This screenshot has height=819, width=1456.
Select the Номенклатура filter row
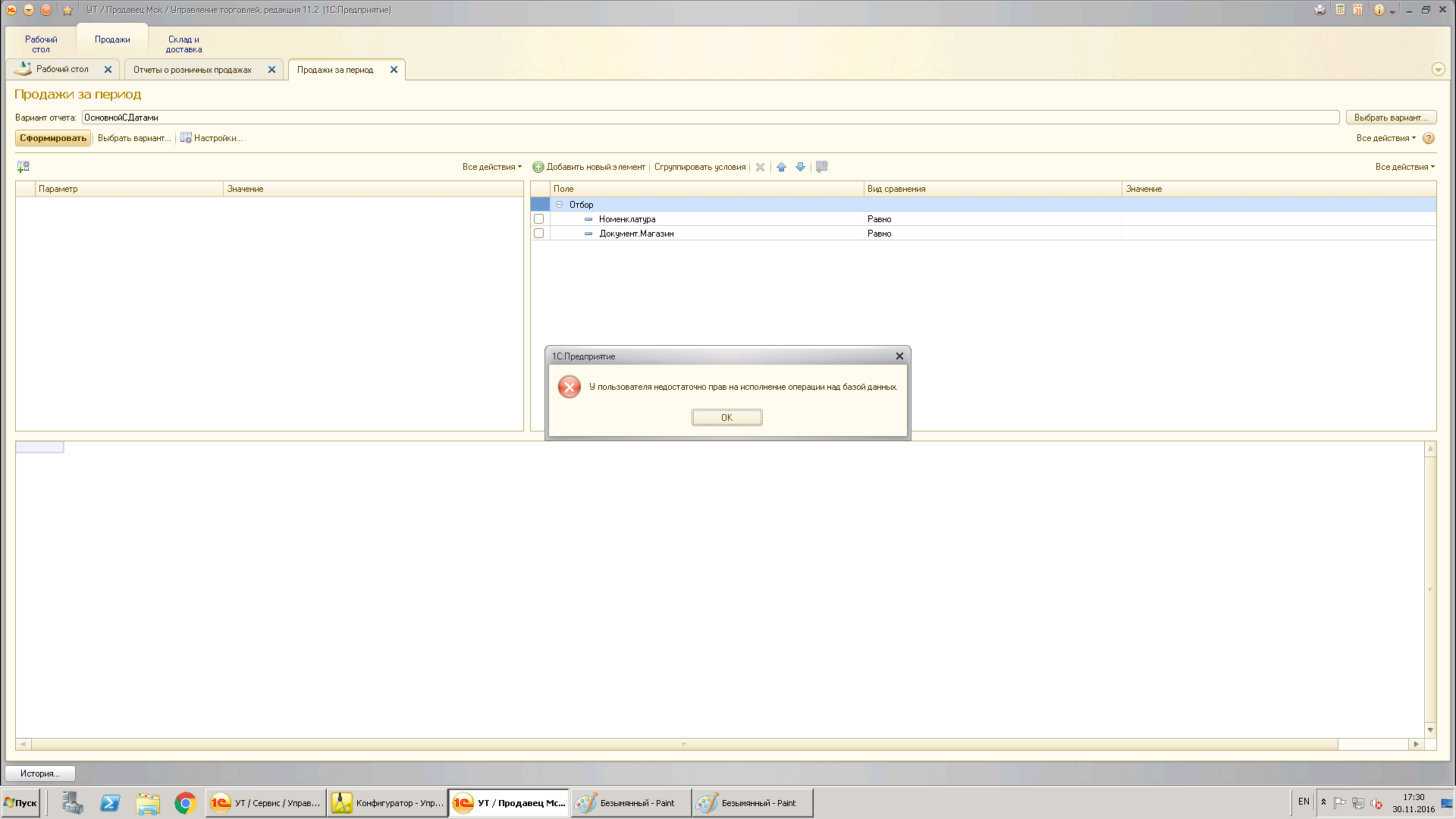pos(983,219)
